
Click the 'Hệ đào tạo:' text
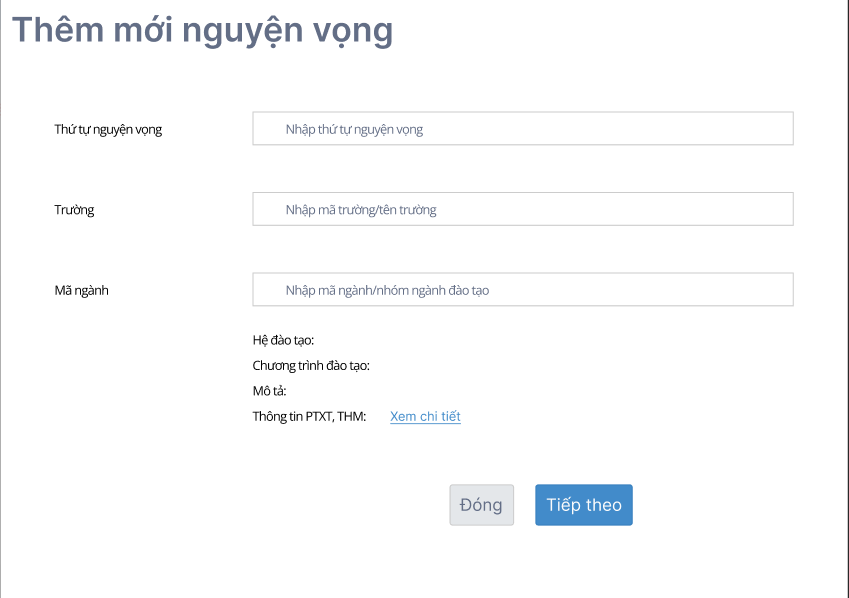coord(284,341)
